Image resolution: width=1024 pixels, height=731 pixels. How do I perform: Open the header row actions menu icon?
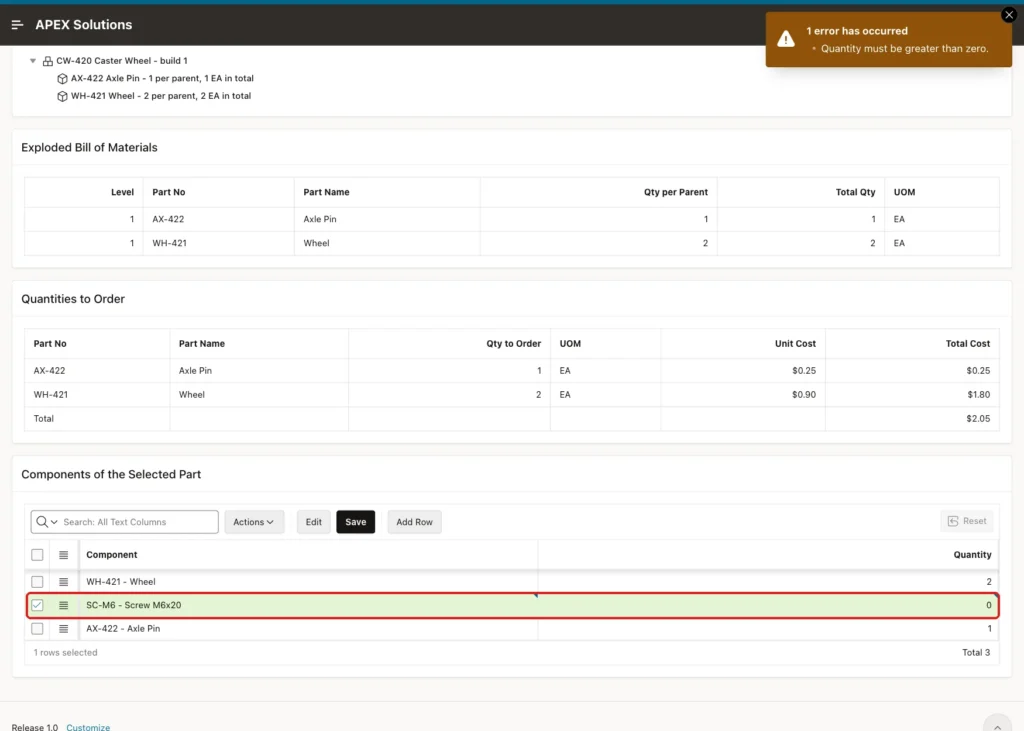click(x=63, y=555)
